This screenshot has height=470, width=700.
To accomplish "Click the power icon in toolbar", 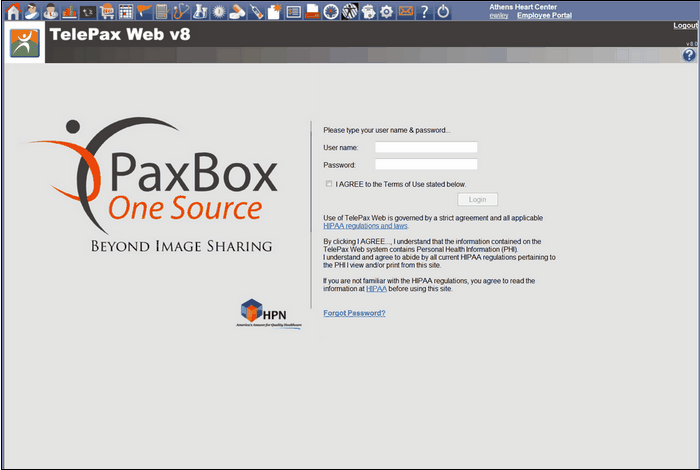I will click(443, 11).
